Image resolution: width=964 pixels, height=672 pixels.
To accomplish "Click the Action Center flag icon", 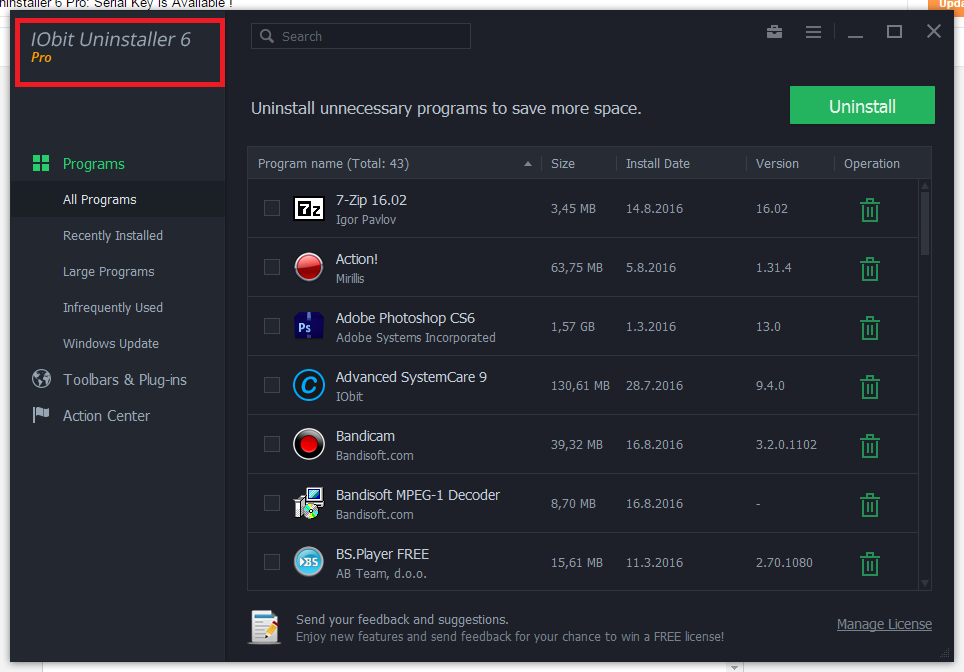I will [x=41, y=415].
